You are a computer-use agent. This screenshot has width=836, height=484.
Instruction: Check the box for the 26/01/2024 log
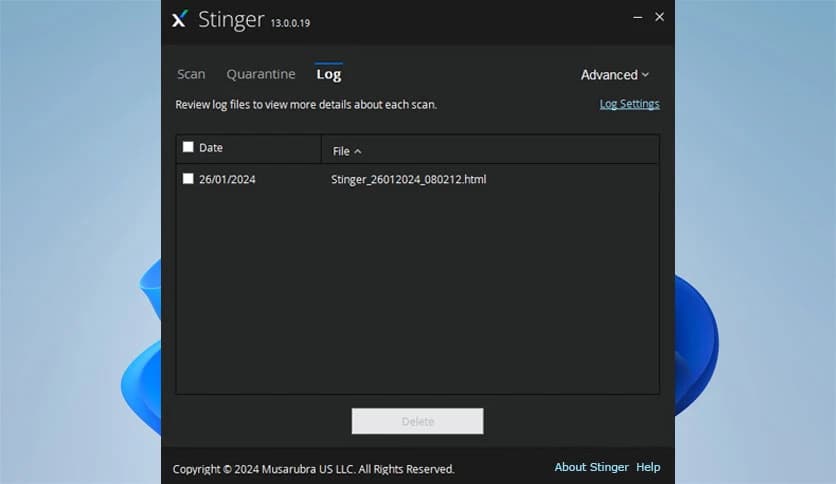tap(188, 179)
